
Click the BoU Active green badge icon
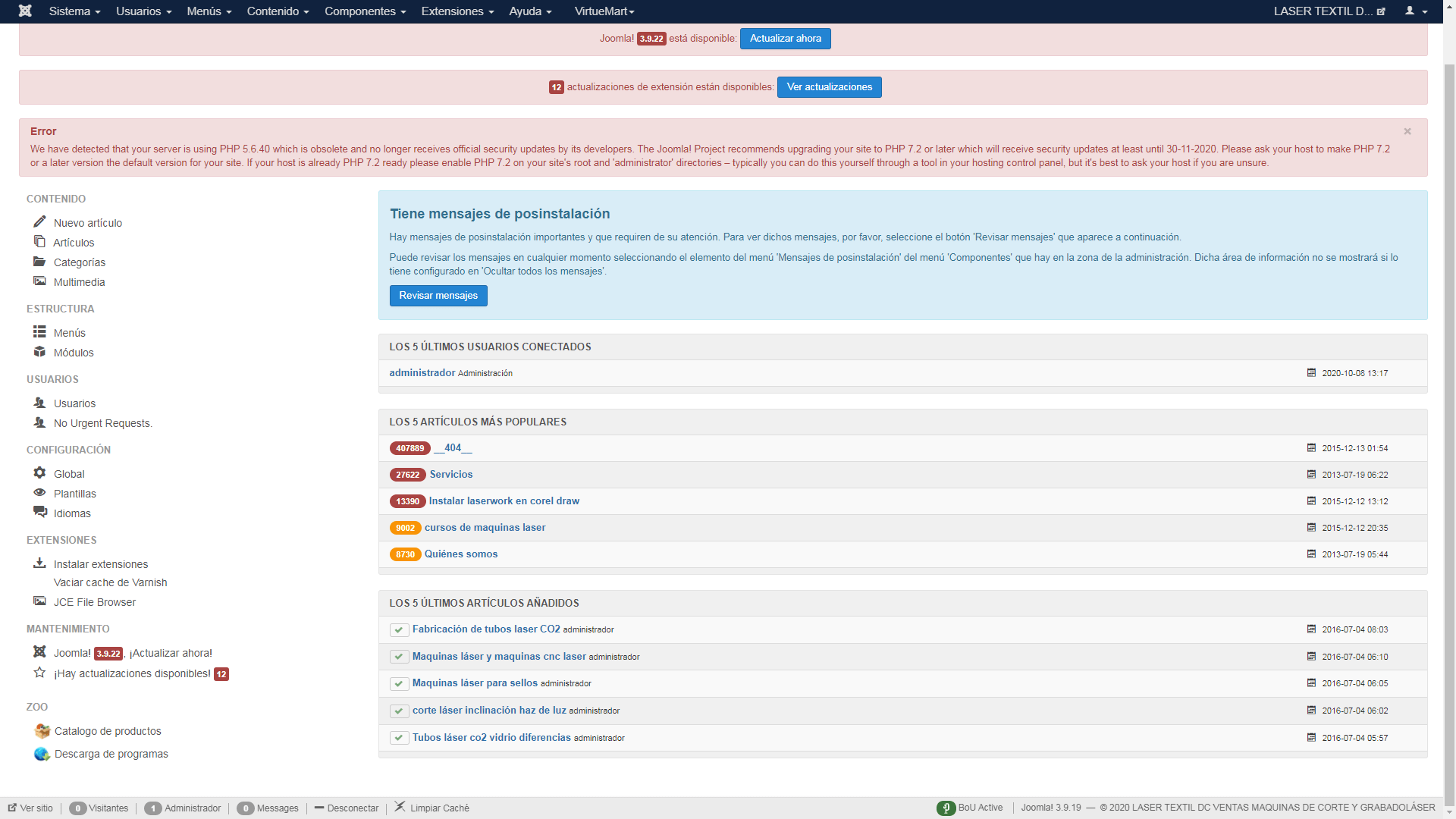pos(946,808)
